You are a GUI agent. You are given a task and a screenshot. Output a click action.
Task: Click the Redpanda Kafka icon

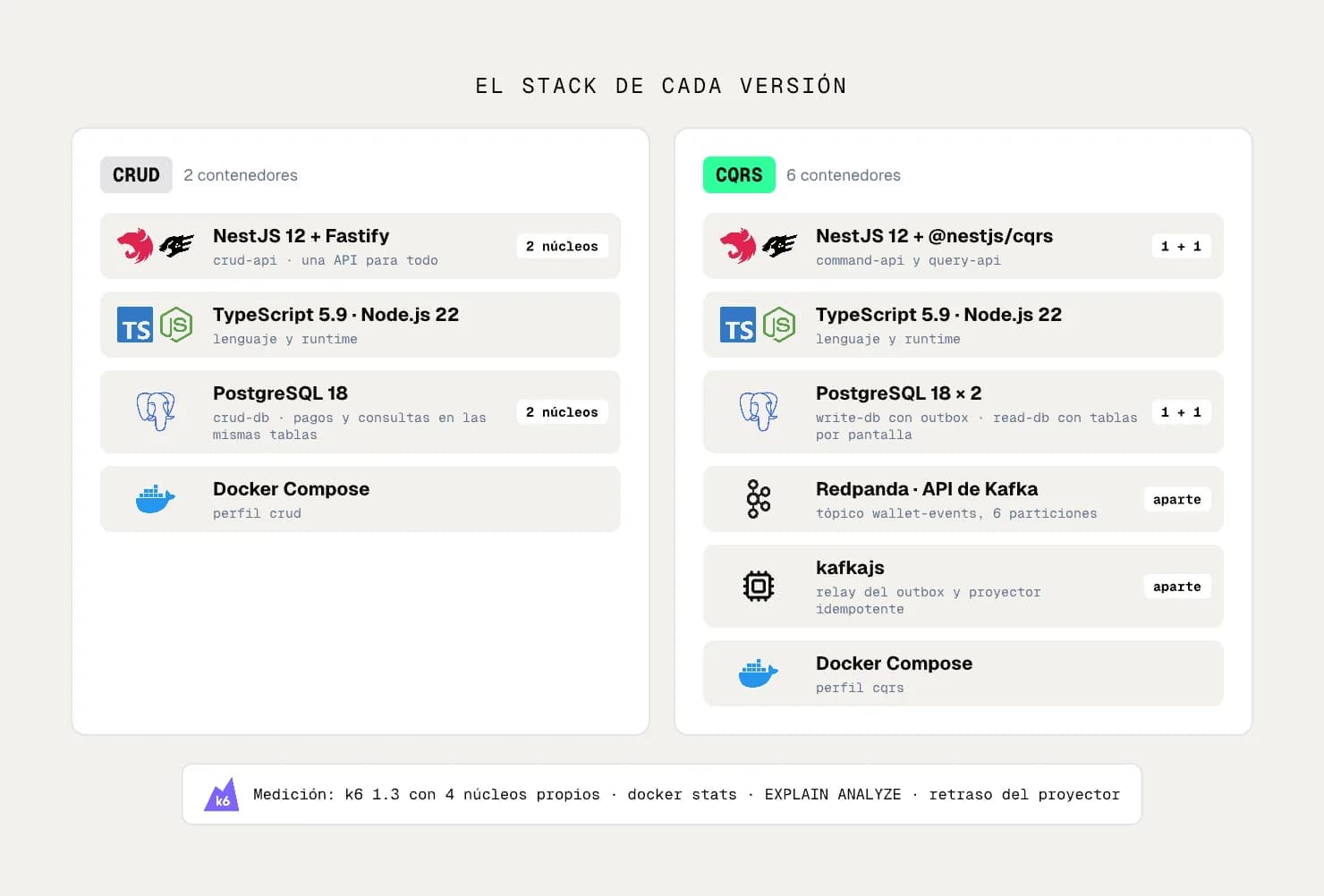tap(759, 499)
